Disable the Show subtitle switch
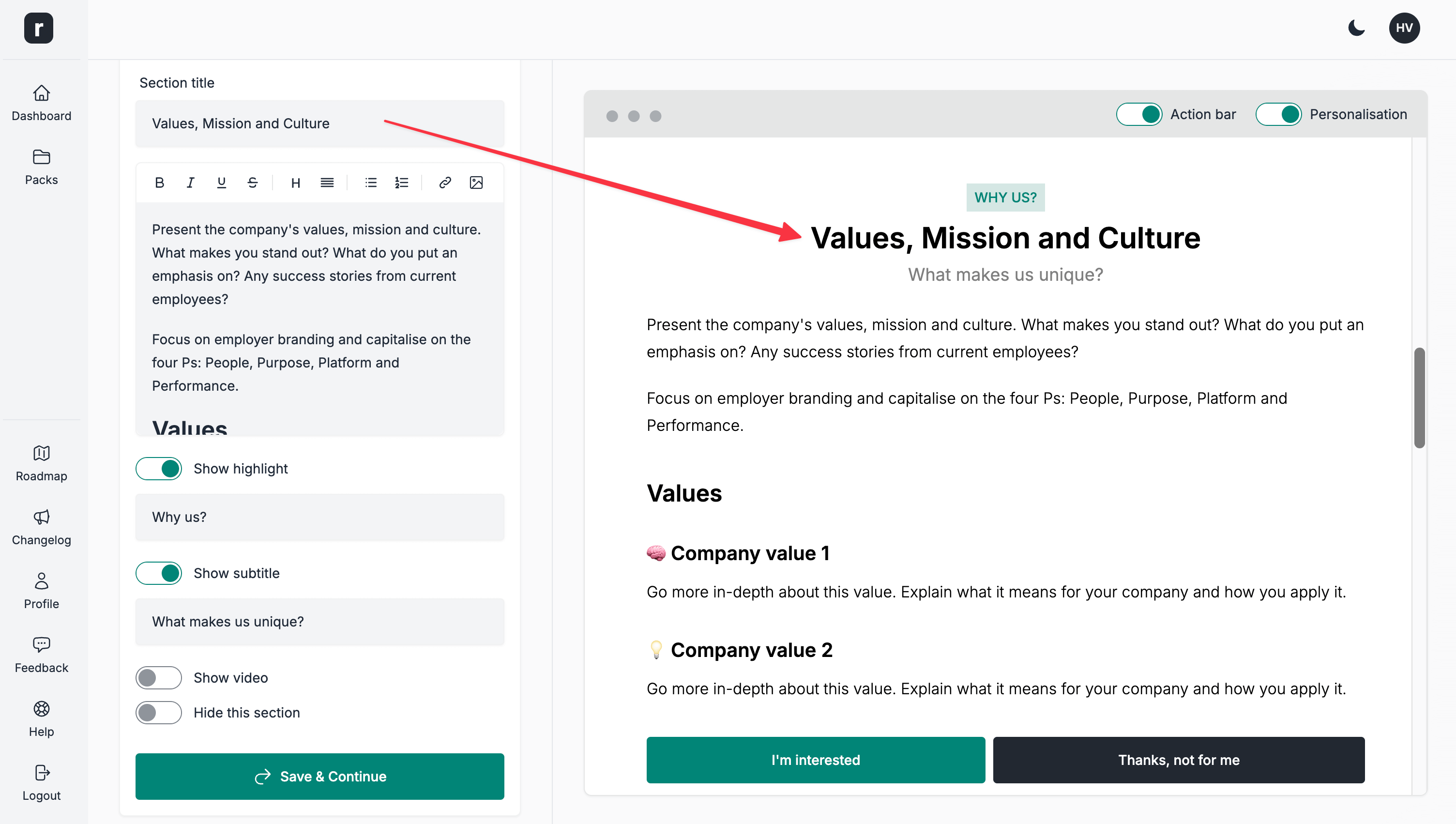 point(158,573)
